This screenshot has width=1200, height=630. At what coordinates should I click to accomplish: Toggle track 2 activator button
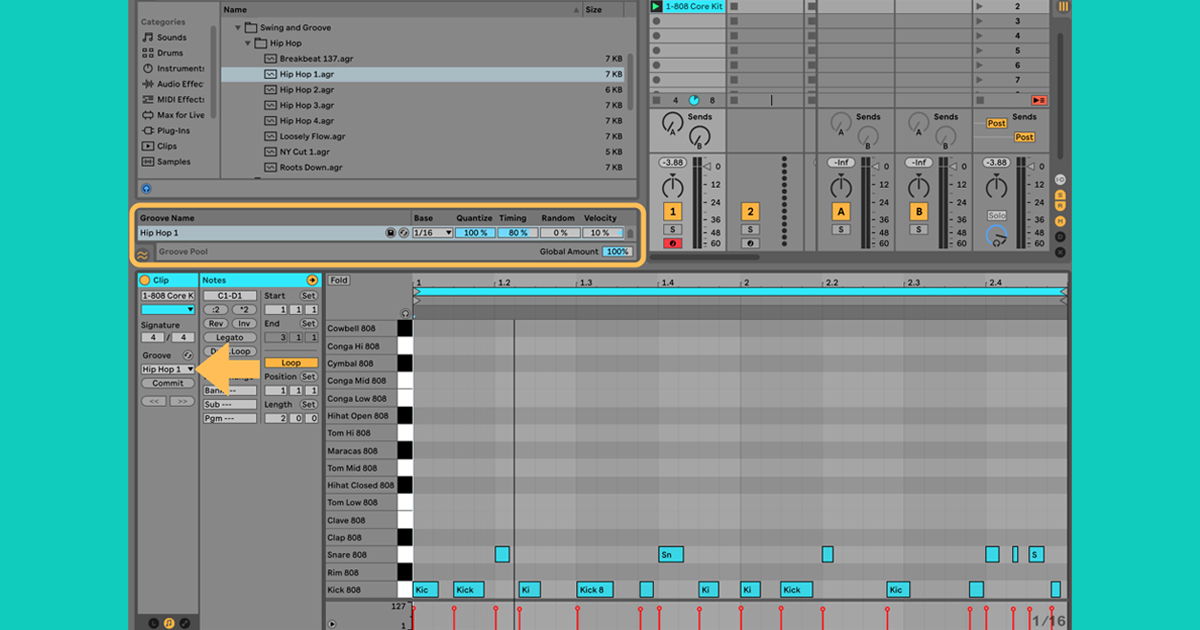[x=750, y=212]
